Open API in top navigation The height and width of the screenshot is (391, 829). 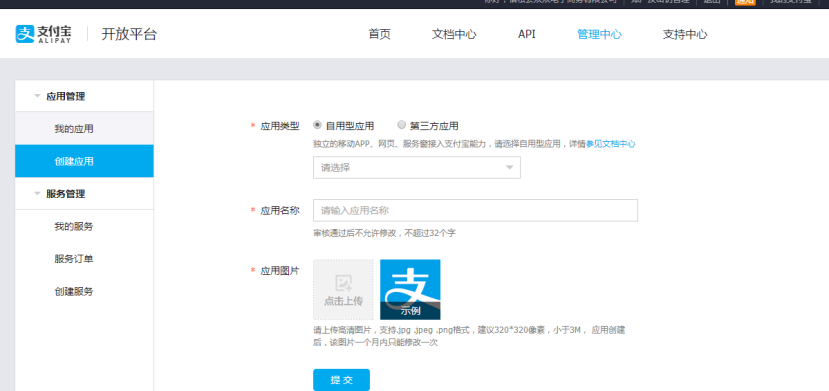(527, 34)
